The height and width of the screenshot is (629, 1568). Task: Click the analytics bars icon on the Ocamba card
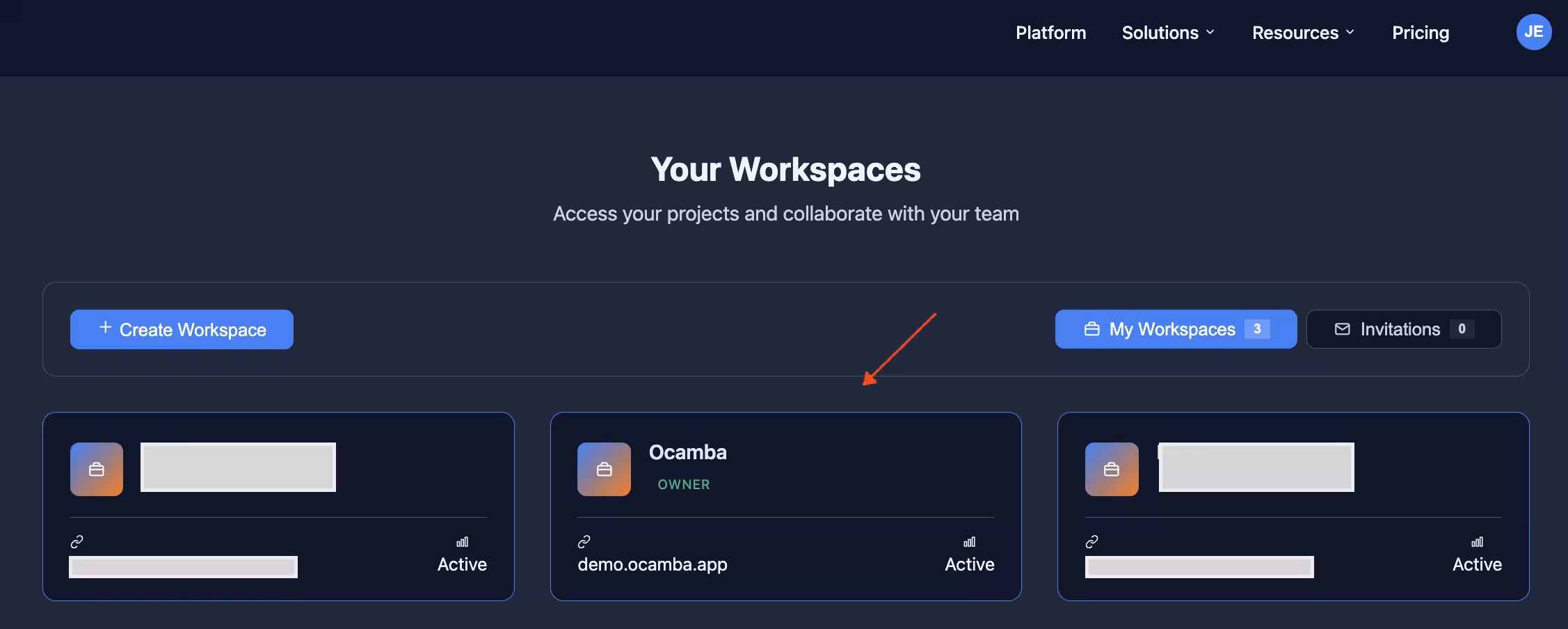pyautogui.click(x=970, y=542)
